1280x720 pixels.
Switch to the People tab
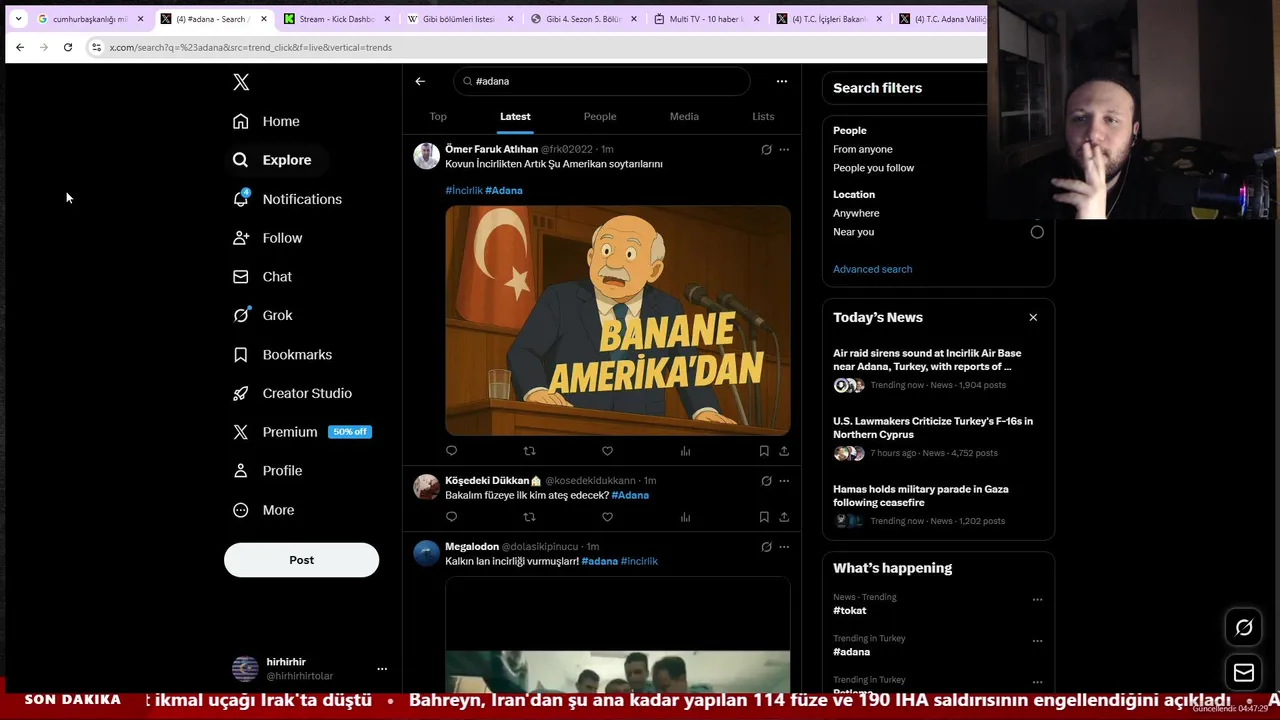click(x=600, y=117)
